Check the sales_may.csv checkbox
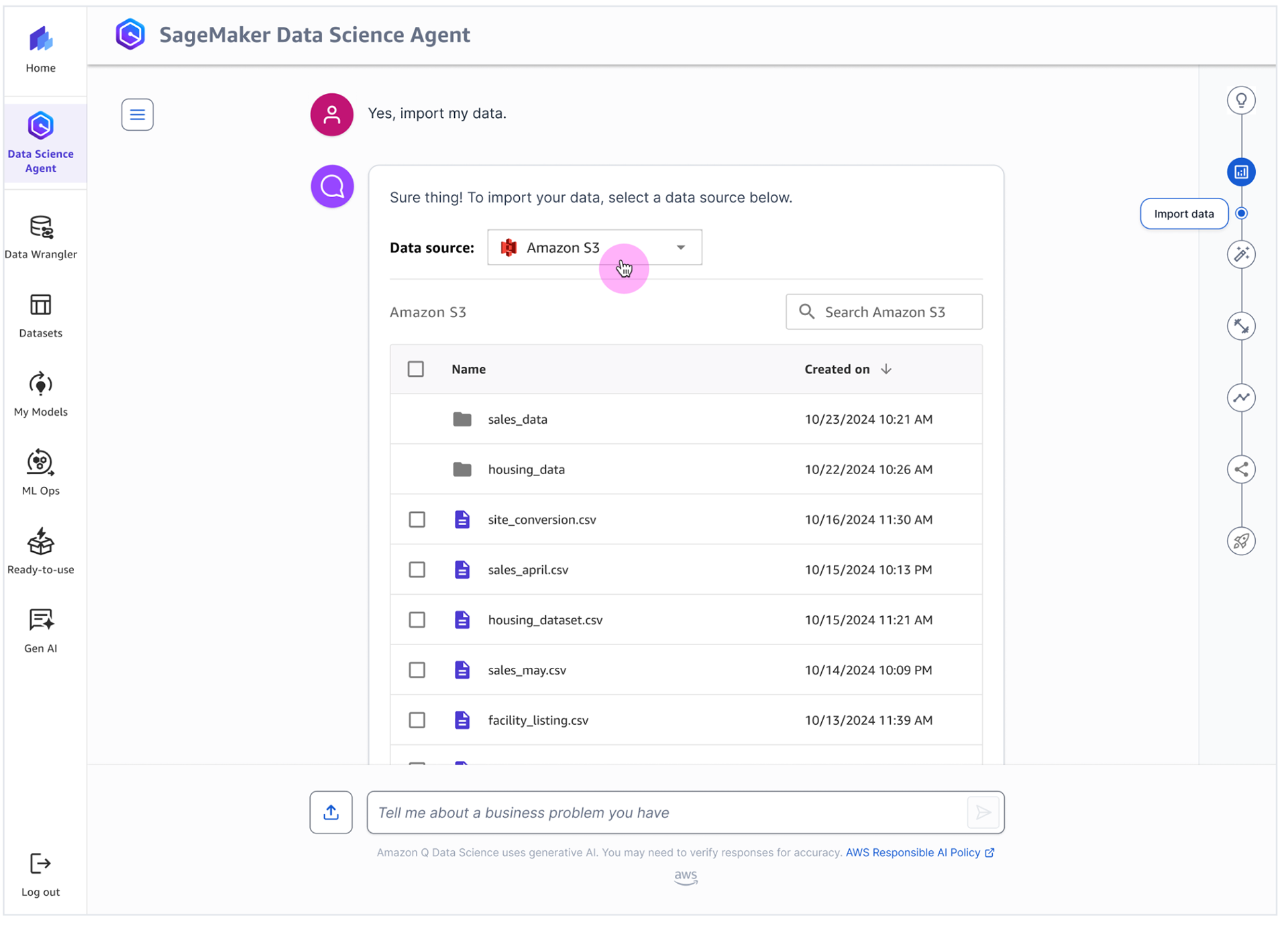The image size is (1288, 926). (x=417, y=671)
